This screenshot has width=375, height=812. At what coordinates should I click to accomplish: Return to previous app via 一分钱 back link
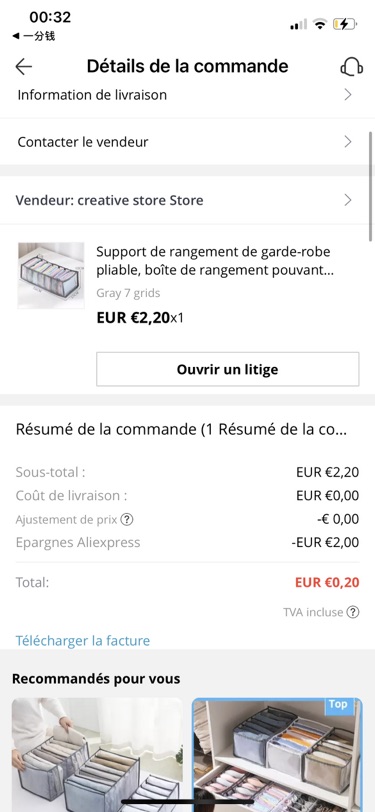[x=34, y=36]
